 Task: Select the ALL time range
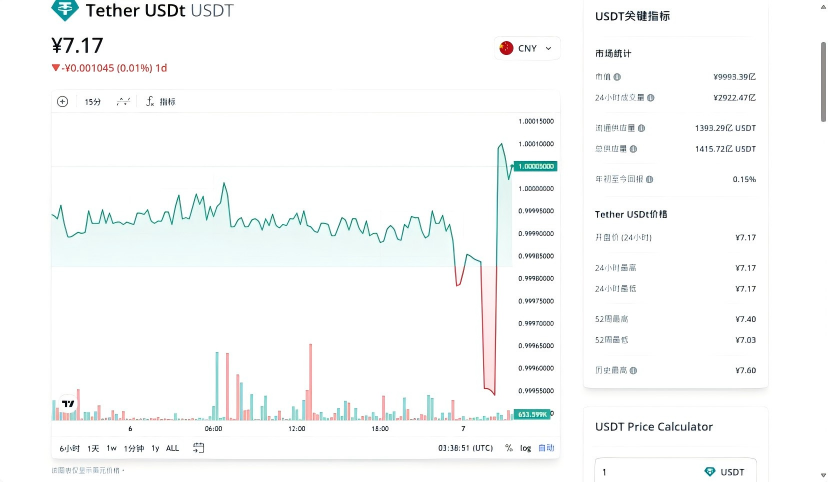pyautogui.click(x=172, y=448)
